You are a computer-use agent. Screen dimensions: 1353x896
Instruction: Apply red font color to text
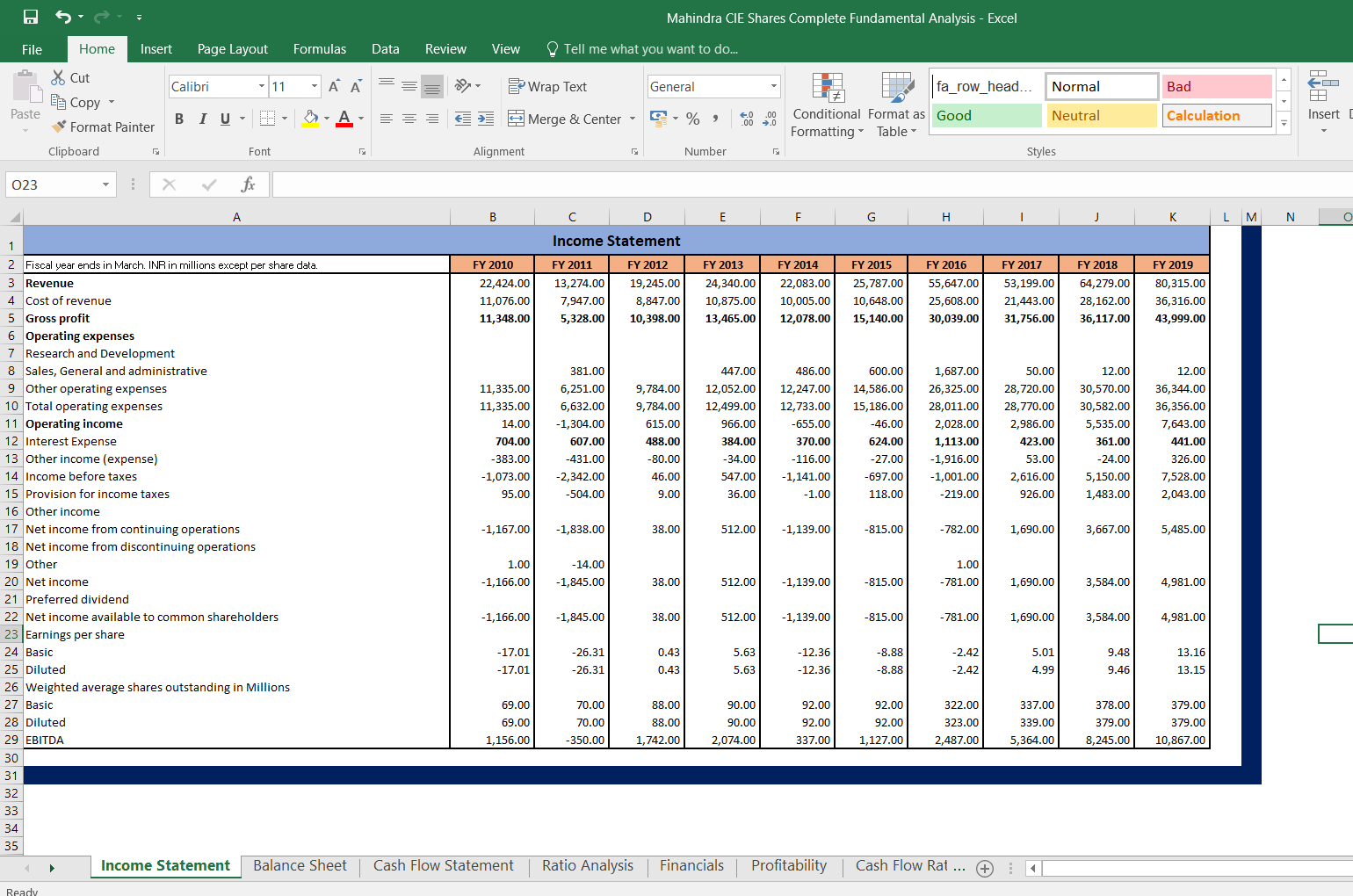[344, 118]
